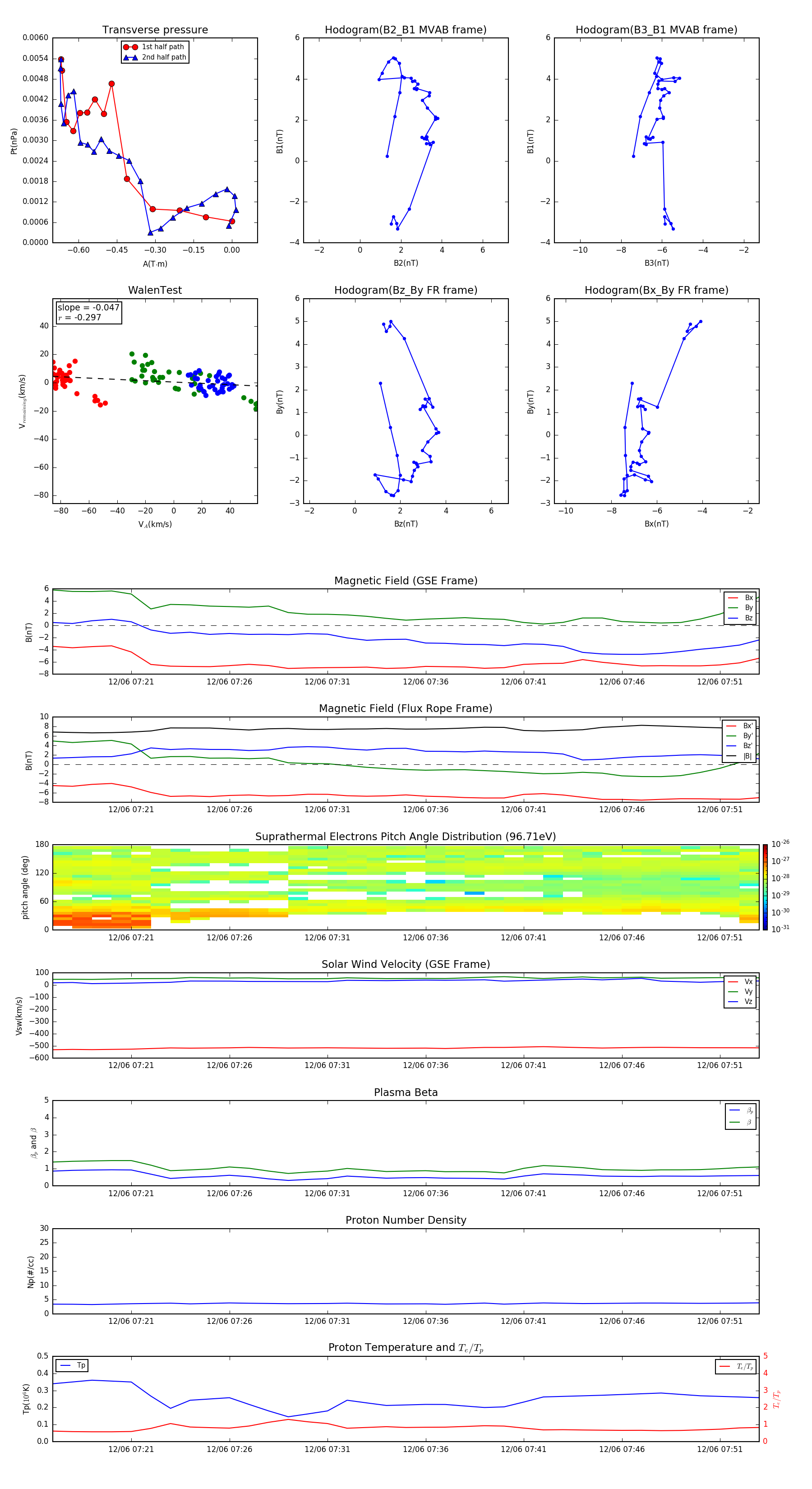Click the red "Te/Tp" right-axis label
This screenshot has height=1489, width=812.
pos(777,1399)
